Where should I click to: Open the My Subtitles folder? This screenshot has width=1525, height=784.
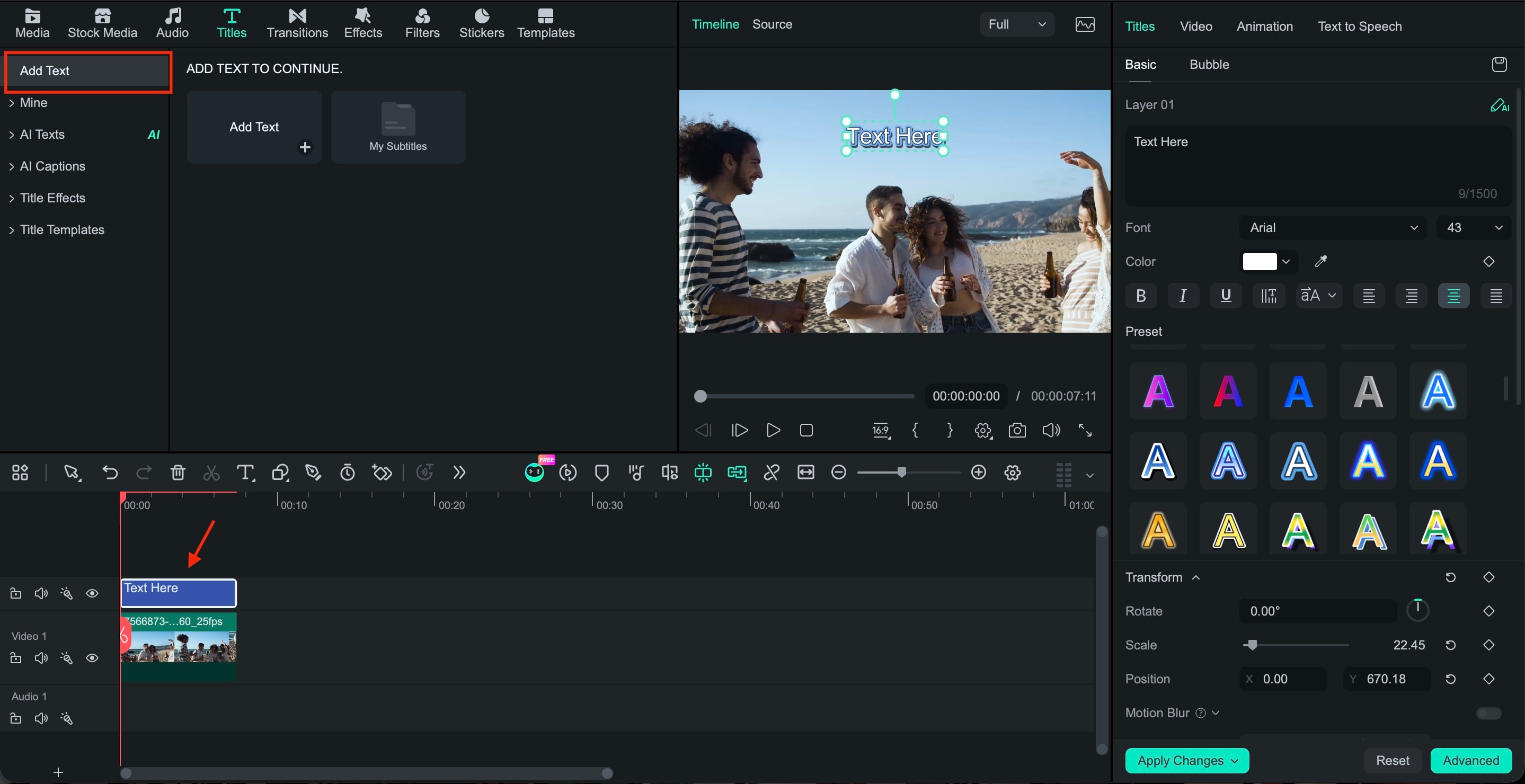pyautogui.click(x=398, y=127)
